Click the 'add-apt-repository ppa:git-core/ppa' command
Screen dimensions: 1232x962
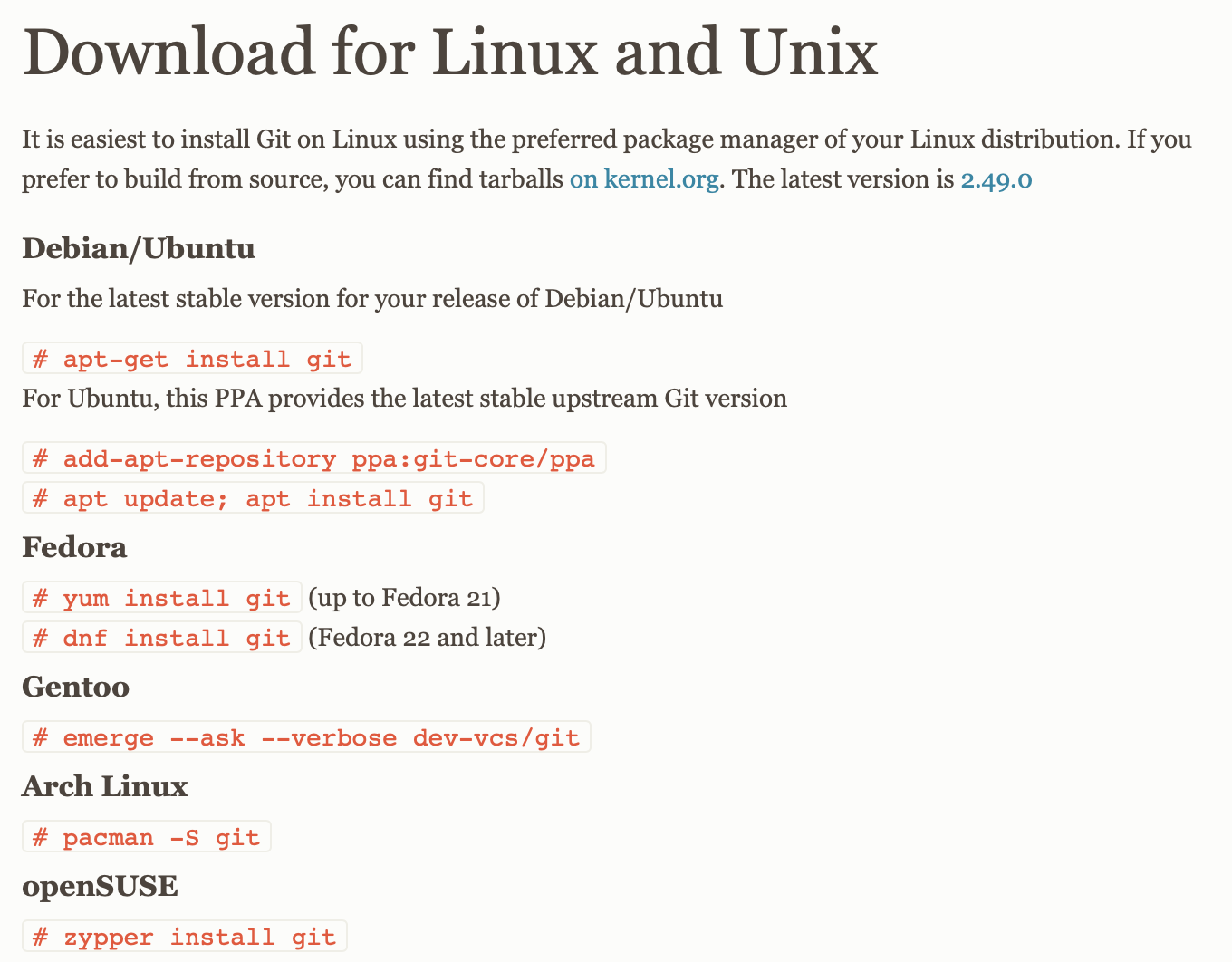click(314, 458)
